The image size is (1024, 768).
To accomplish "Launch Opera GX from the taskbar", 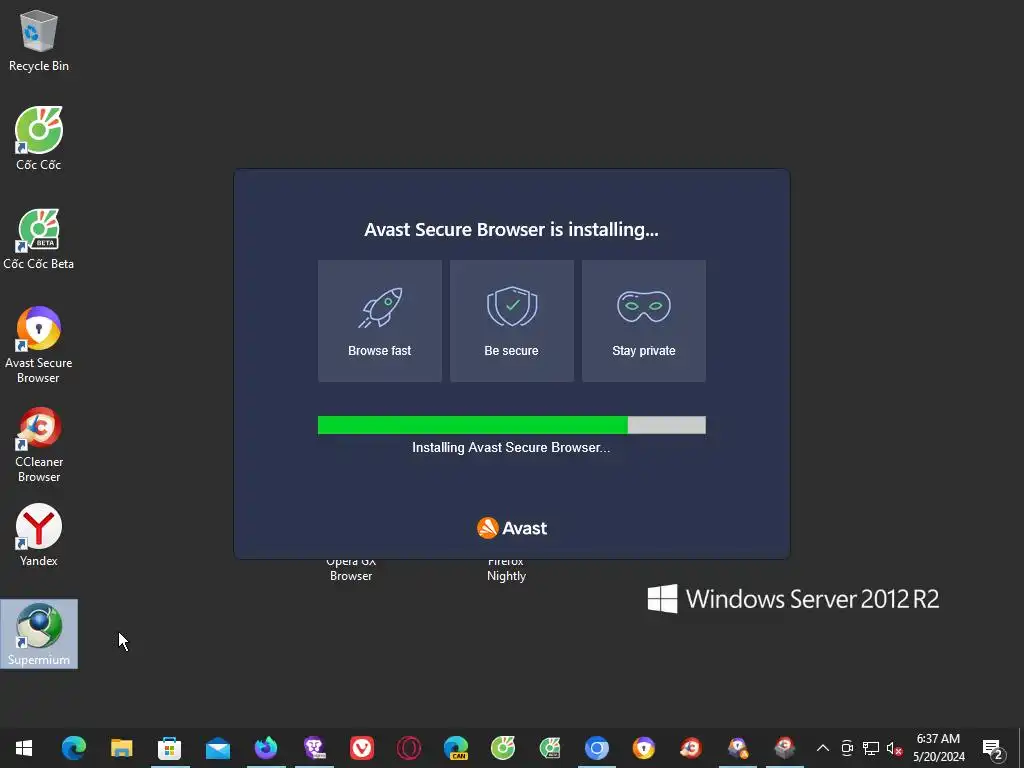I will [x=409, y=748].
